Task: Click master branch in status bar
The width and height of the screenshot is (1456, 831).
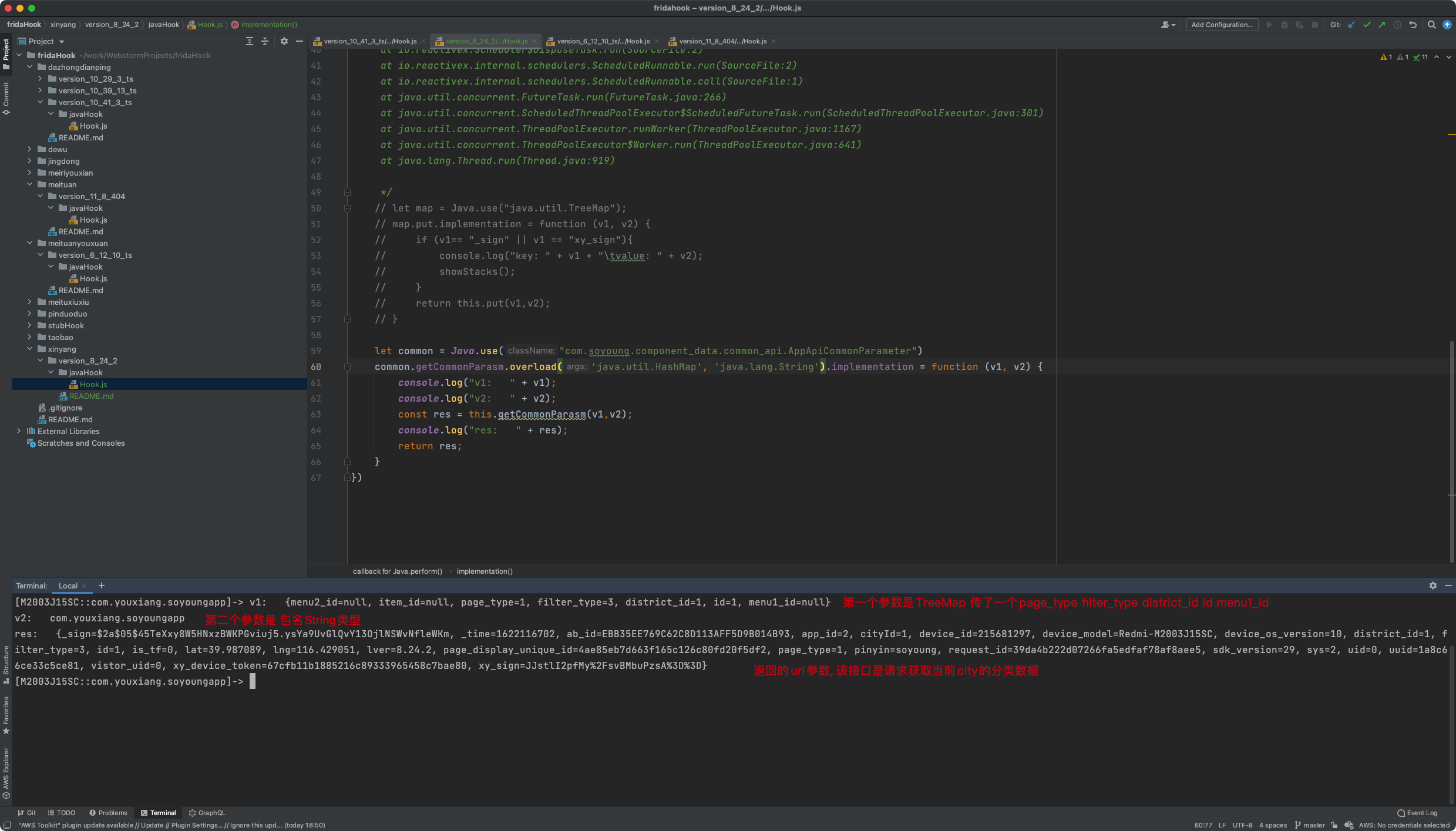Action: (x=1310, y=825)
